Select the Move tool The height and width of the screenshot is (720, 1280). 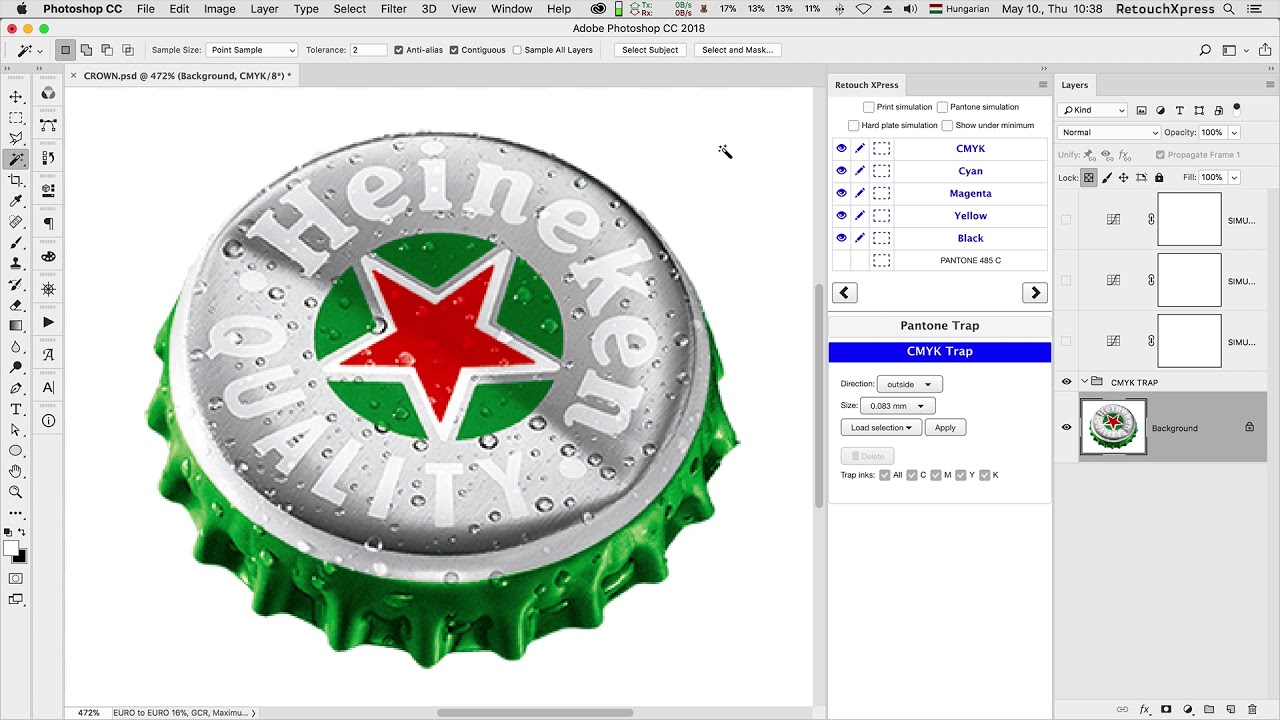[16, 96]
